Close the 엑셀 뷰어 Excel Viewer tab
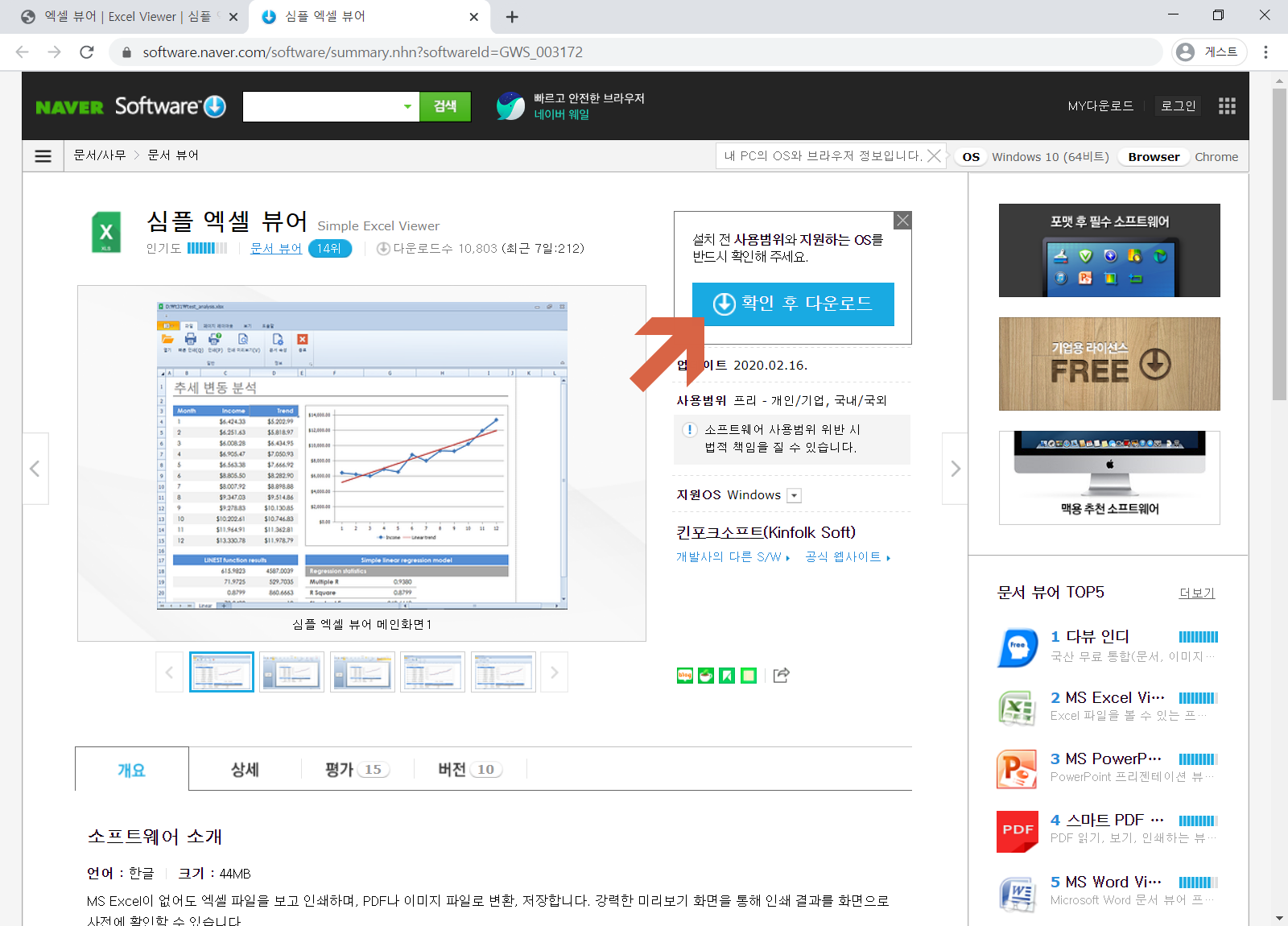Viewport: 1288px width, 926px height. (233, 17)
